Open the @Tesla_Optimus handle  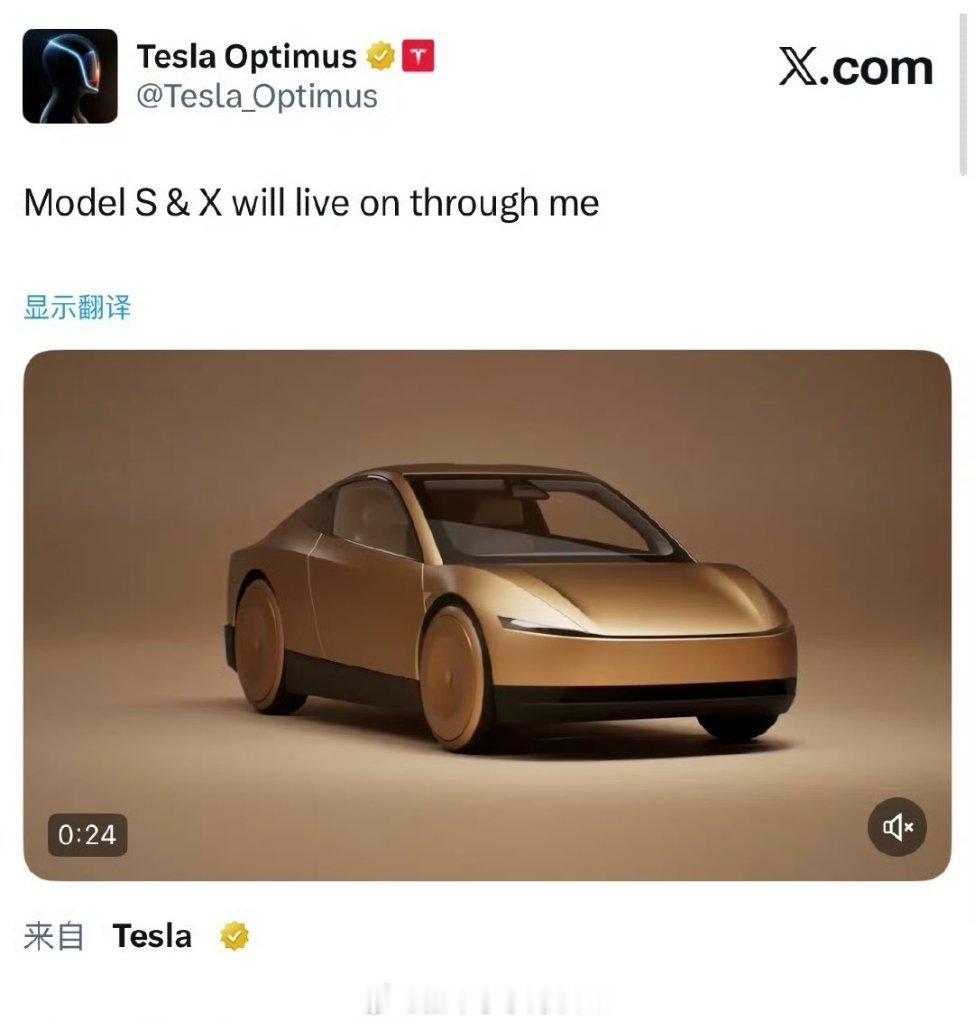click(257, 97)
